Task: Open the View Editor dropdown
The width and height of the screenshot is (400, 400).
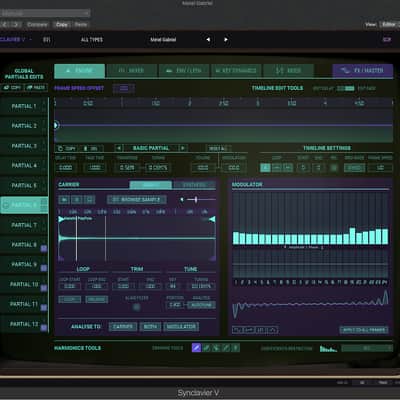Action: point(389,24)
